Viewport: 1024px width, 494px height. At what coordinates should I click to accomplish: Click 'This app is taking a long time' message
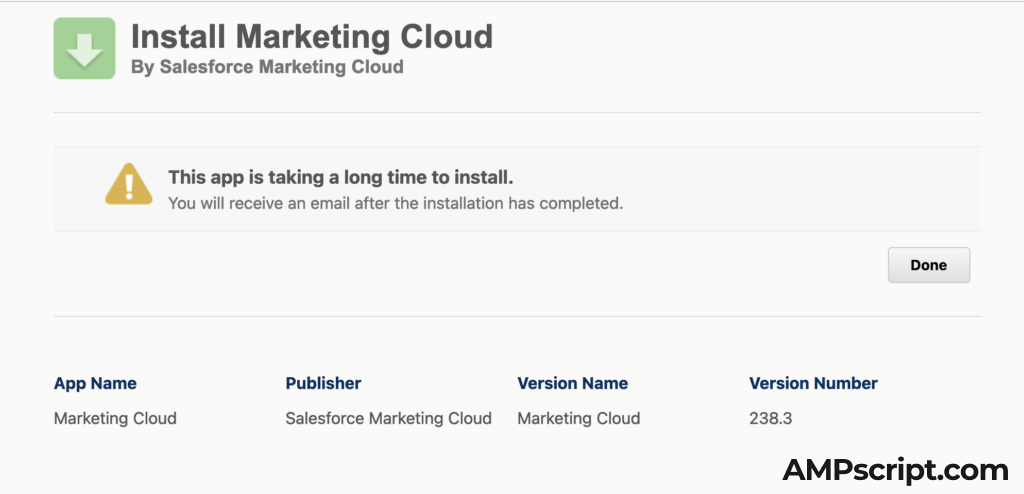341,177
